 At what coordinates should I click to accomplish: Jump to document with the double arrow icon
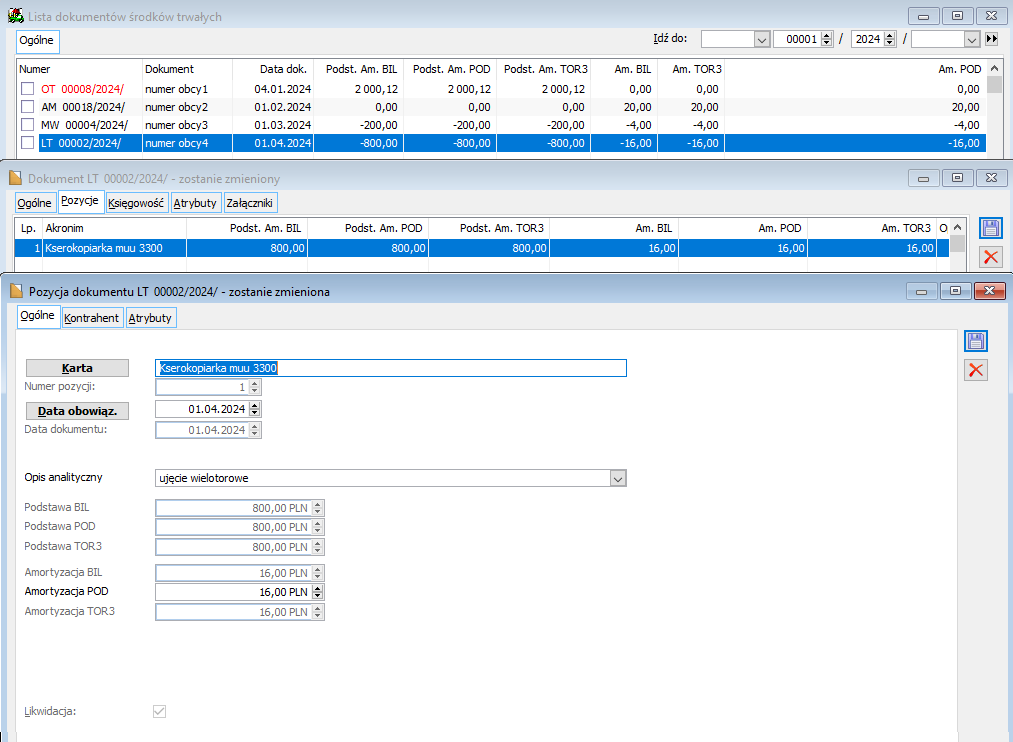click(992, 39)
